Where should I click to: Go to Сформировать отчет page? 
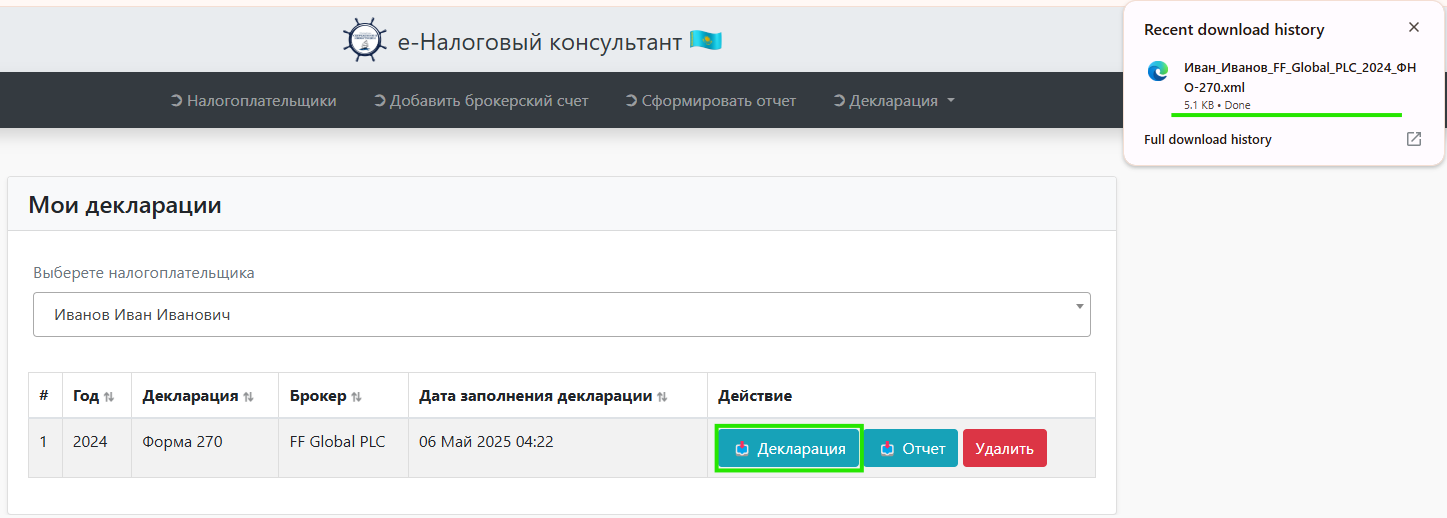pos(710,100)
